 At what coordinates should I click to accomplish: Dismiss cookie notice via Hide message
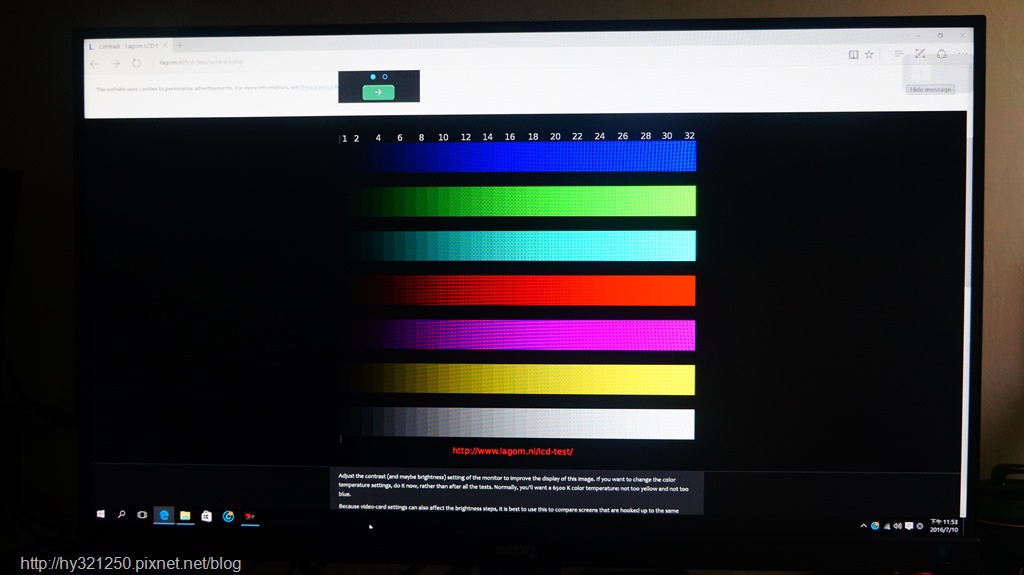pyautogui.click(x=930, y=90)
